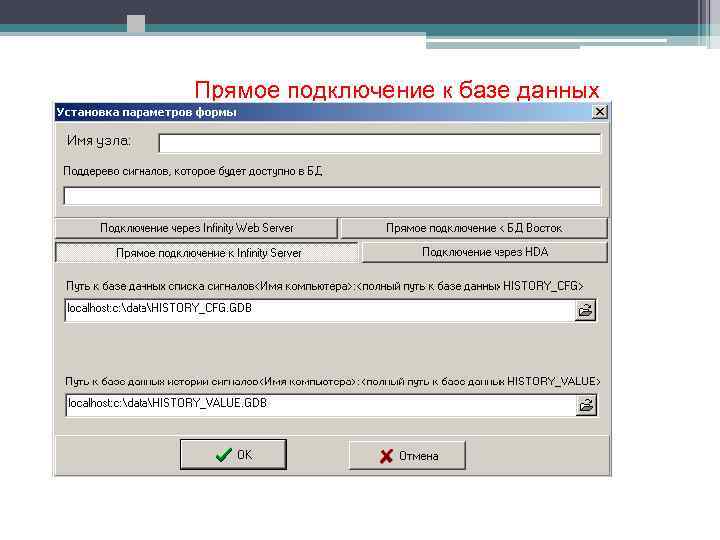
Task: Open file browser for HISTORY_CFG.GDB path
Action: pyautogui.click(x=585, y=311)
